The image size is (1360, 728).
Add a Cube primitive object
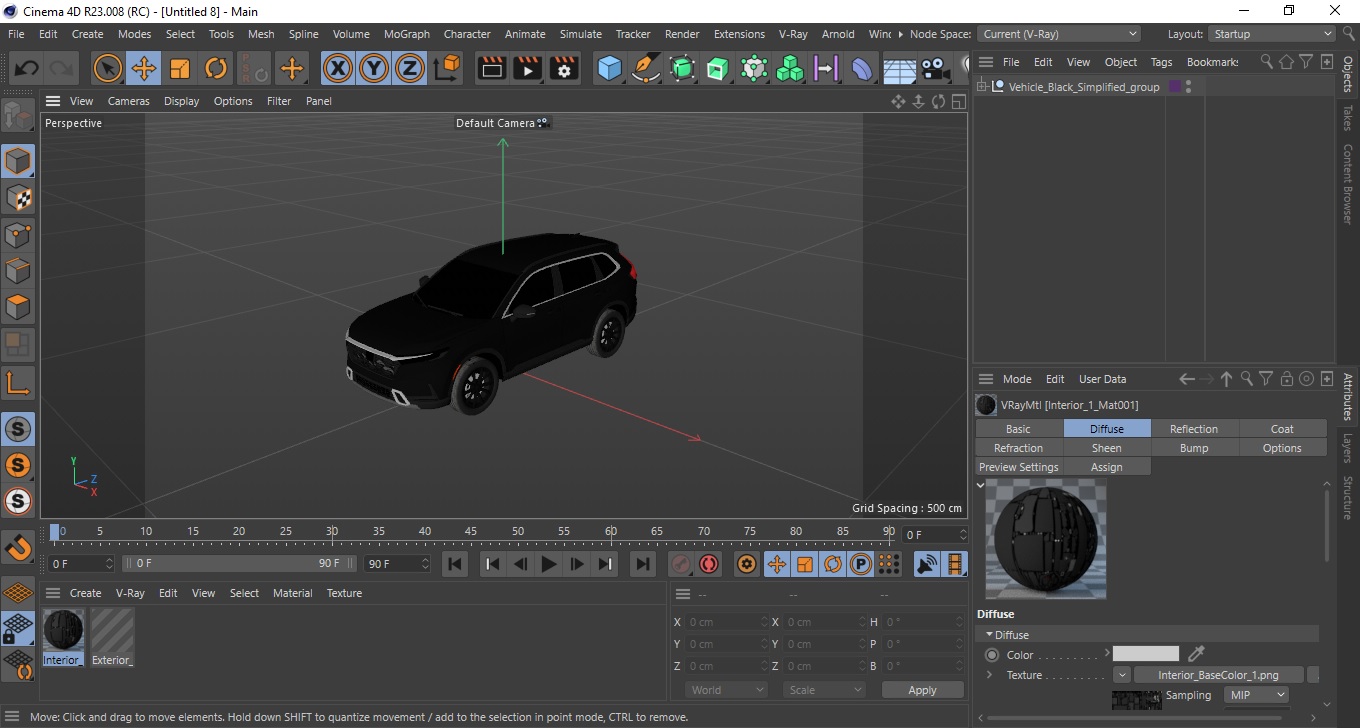(609, 69)
